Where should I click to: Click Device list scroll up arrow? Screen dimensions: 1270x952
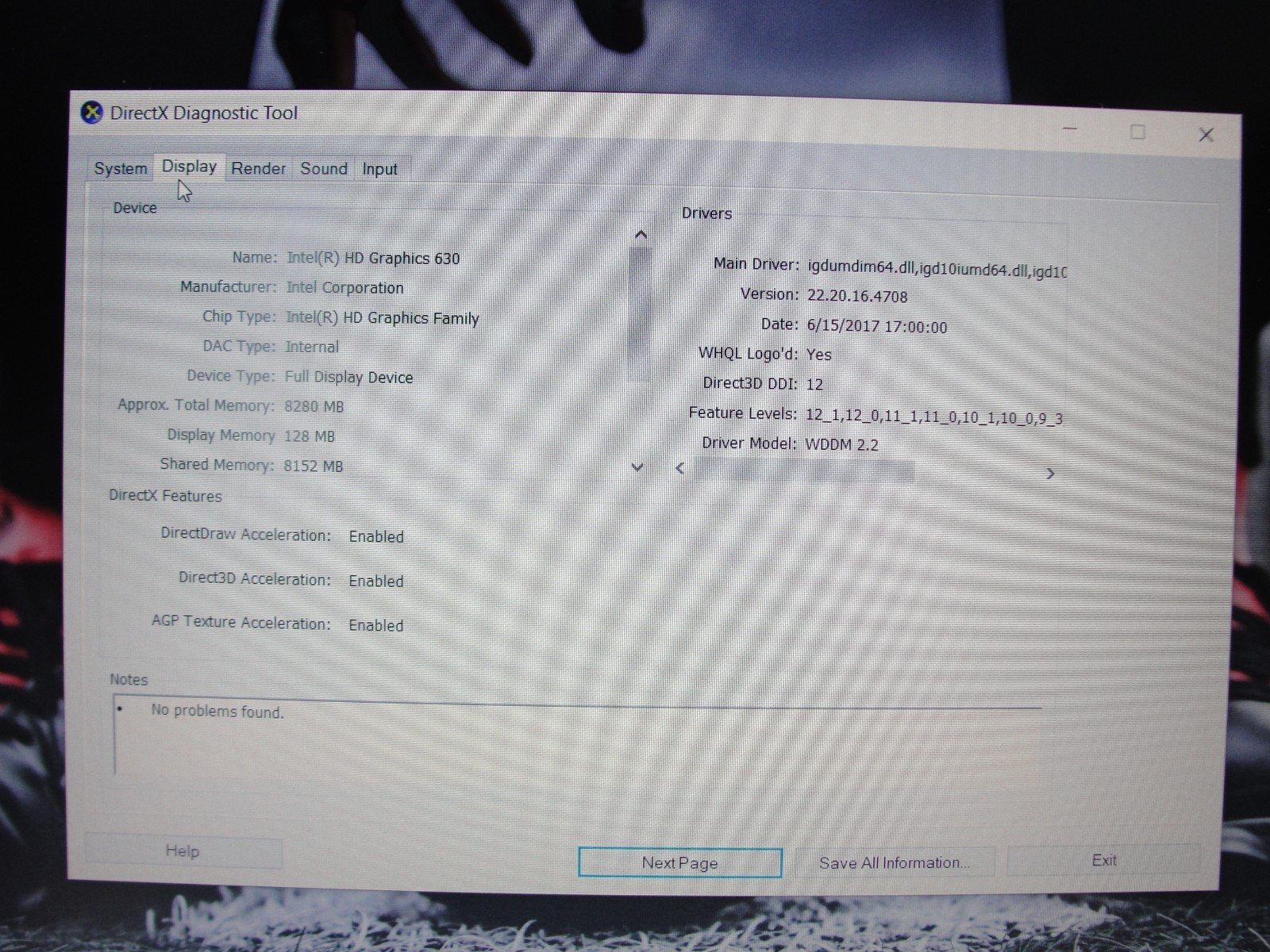click(641, 235)
